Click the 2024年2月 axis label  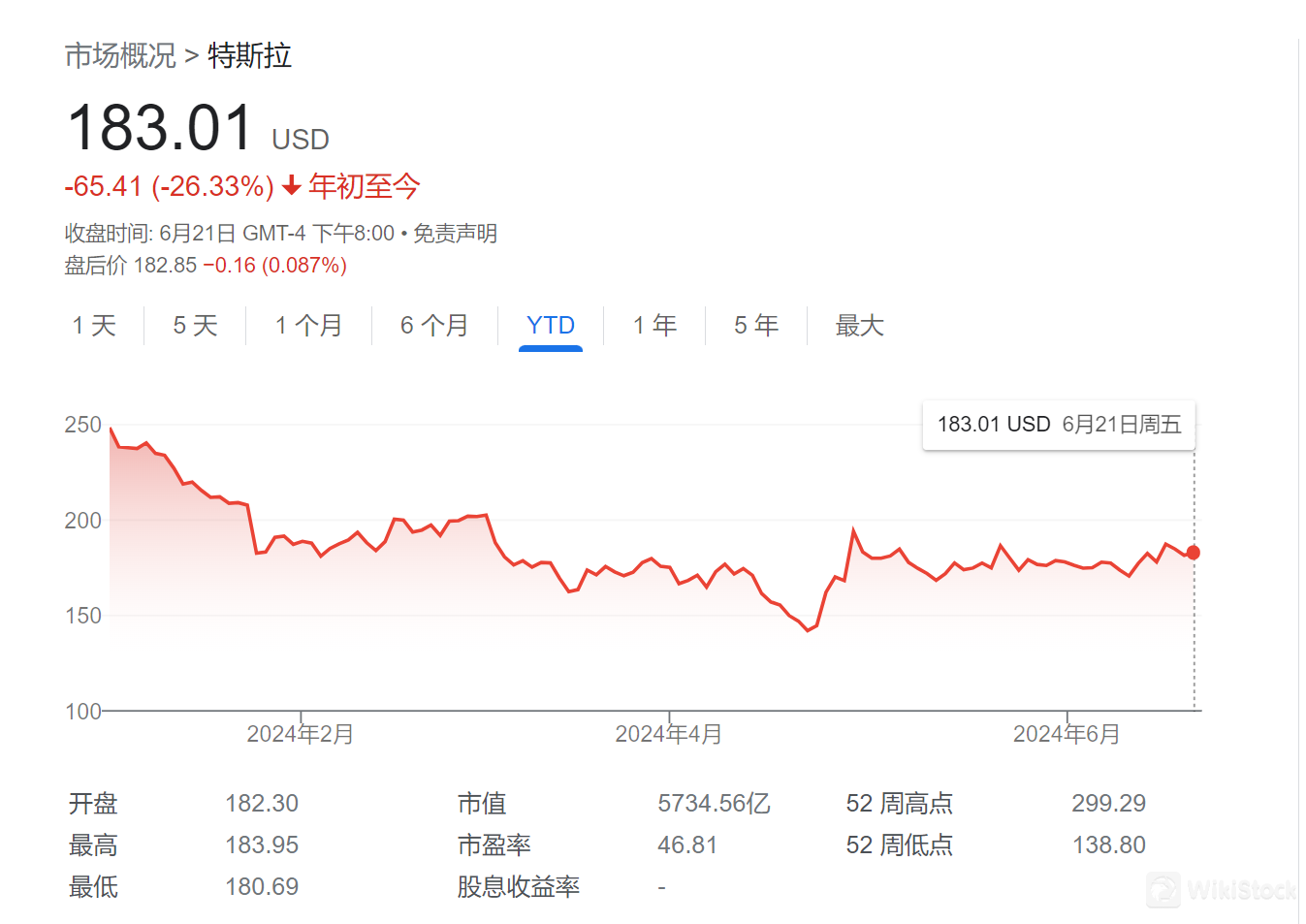tap(301, 734)
